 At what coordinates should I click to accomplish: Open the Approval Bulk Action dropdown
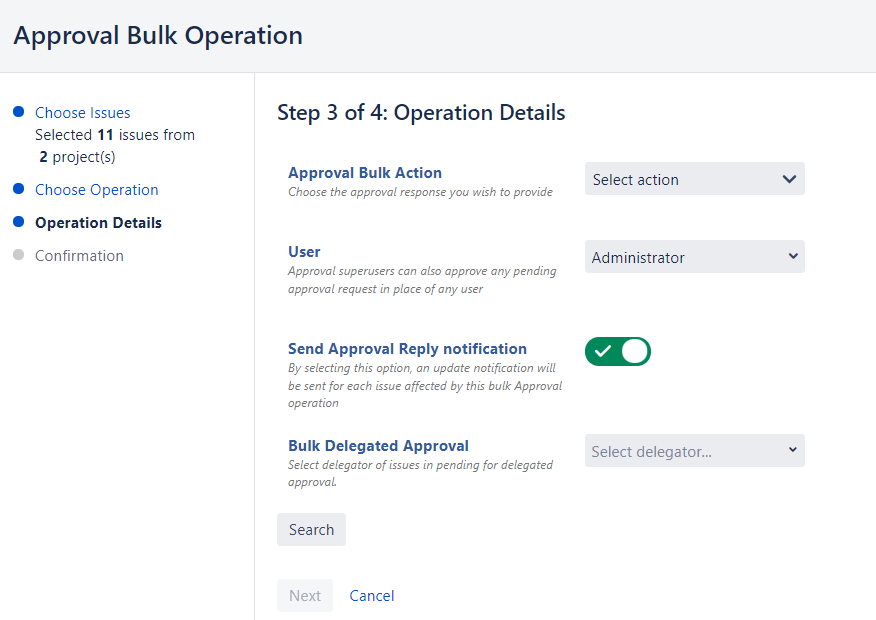[694, 180]
